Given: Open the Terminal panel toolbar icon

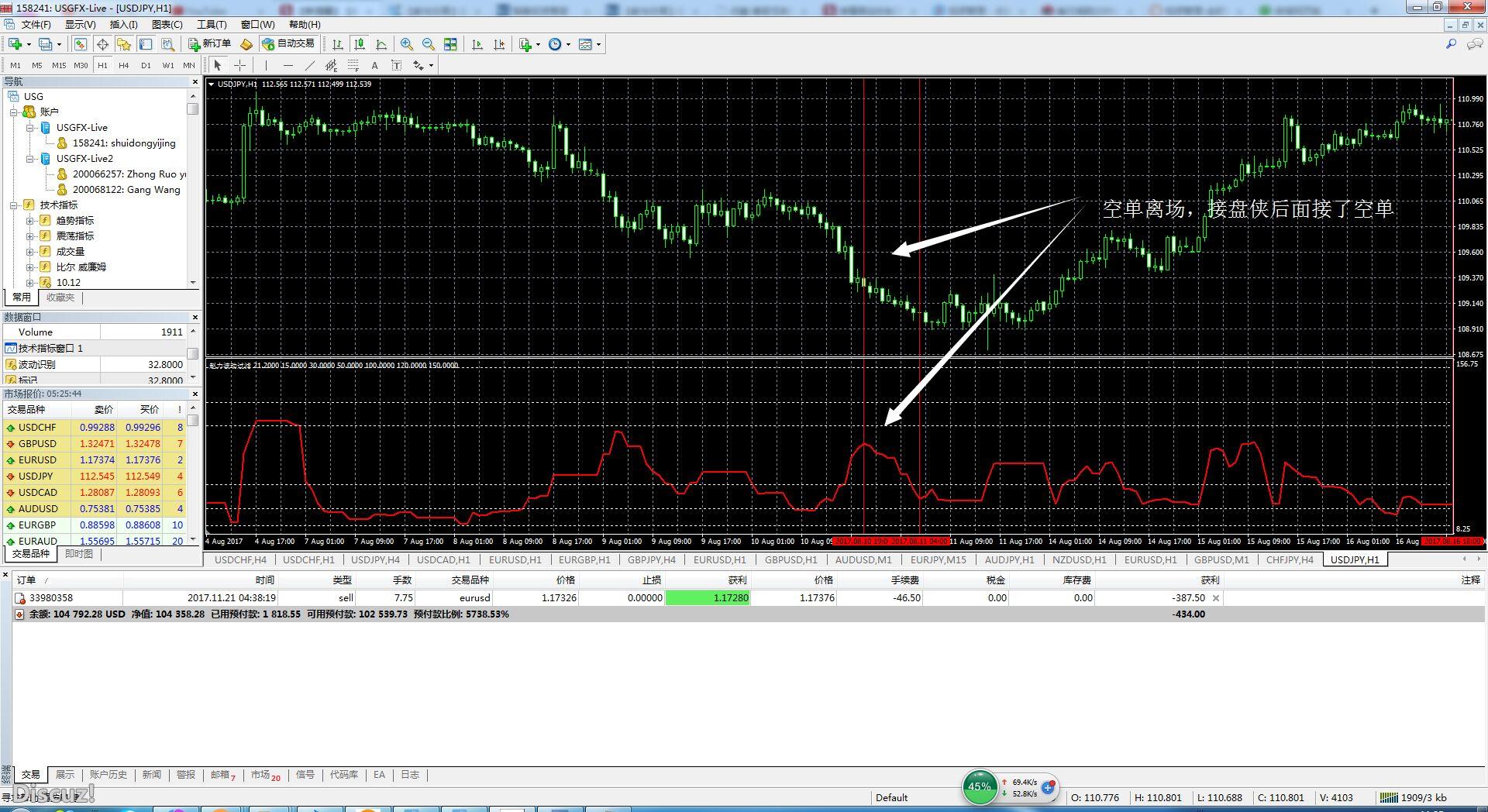Looking at the screenshot, I should click(x=146, y=44).
